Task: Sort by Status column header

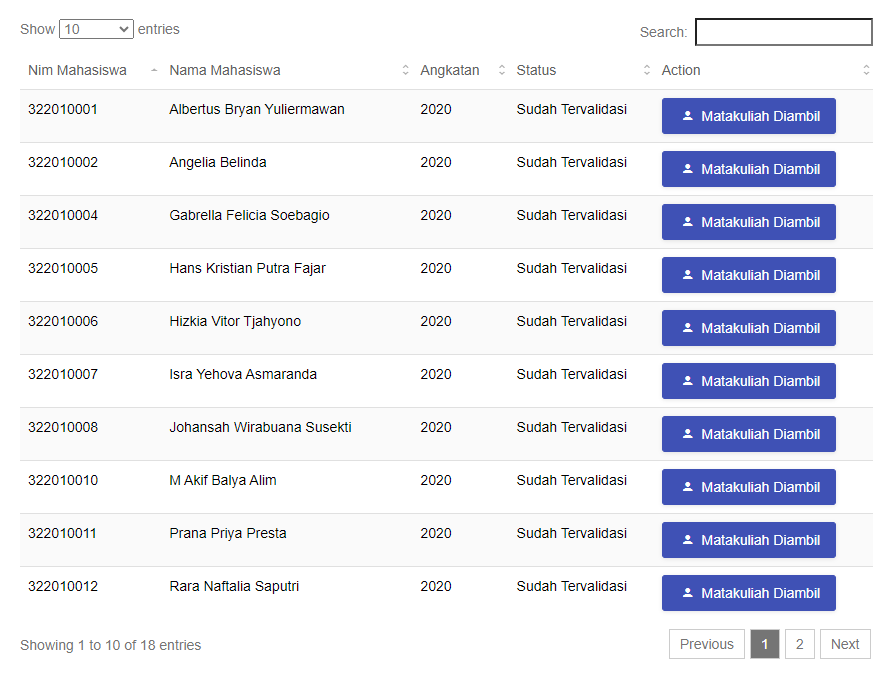Action: coord(581,70)
